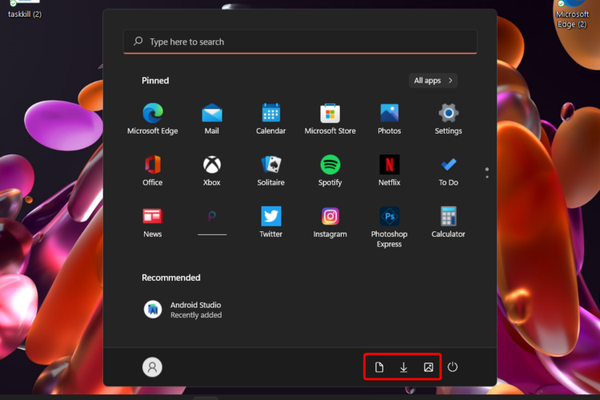Expand the All apps list
This screenshot has height=400, width=600.
click(x=433, y=80)
